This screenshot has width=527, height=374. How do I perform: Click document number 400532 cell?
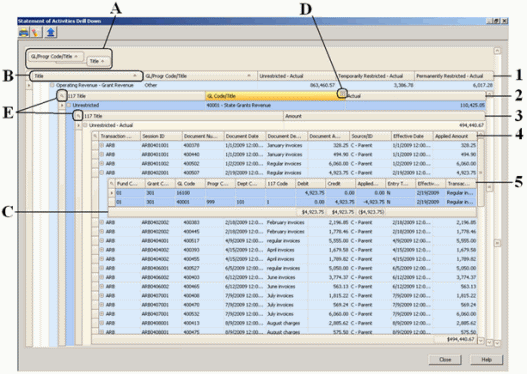pos(203,314)
